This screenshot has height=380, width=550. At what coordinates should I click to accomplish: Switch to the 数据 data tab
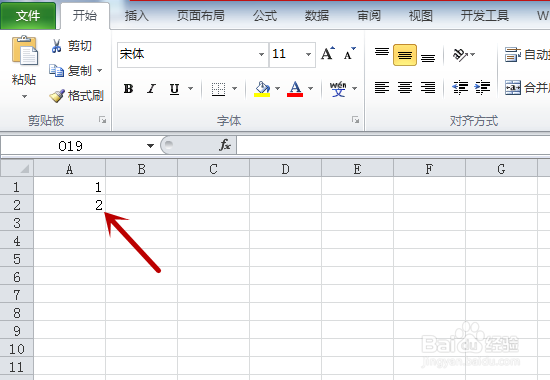tap(317, 16)
